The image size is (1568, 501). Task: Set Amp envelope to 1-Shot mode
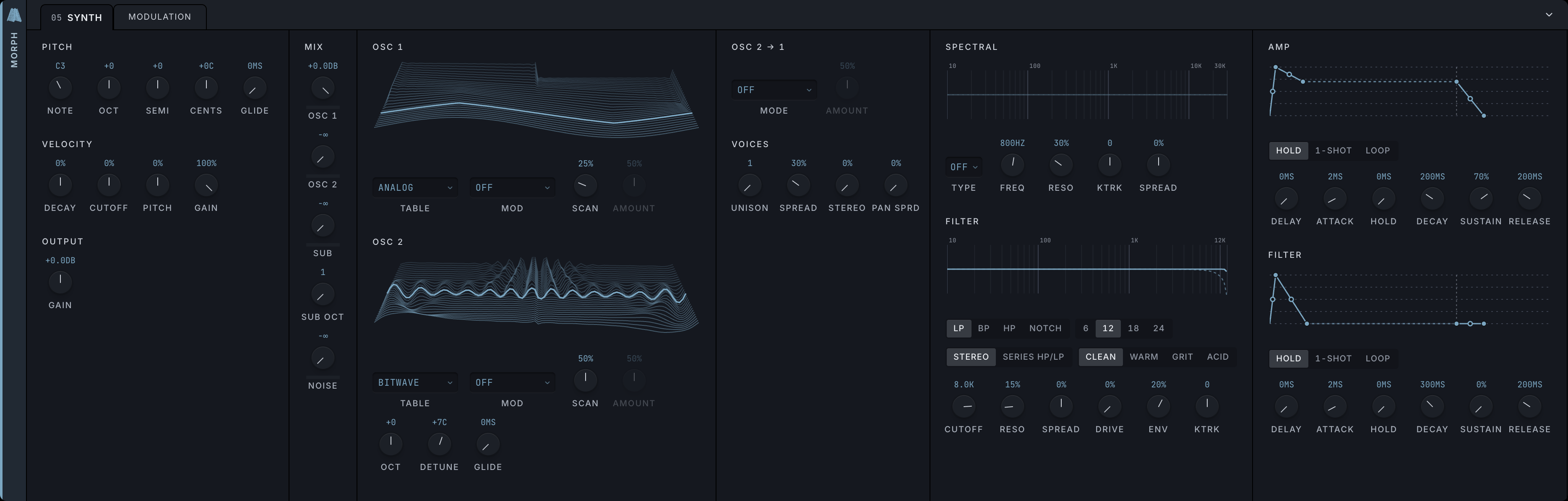pos(1333,150)
